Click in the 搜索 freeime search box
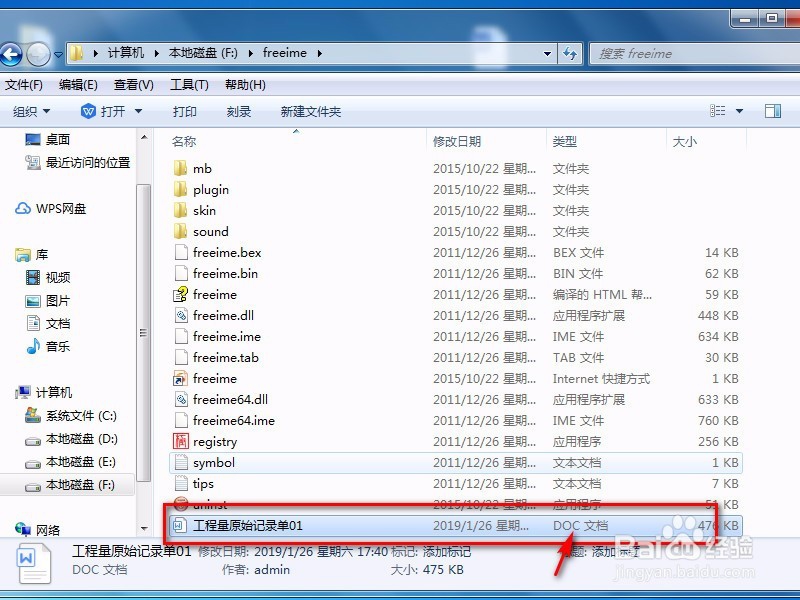Screen dimensions: 800x600 (x=694, y=54)
